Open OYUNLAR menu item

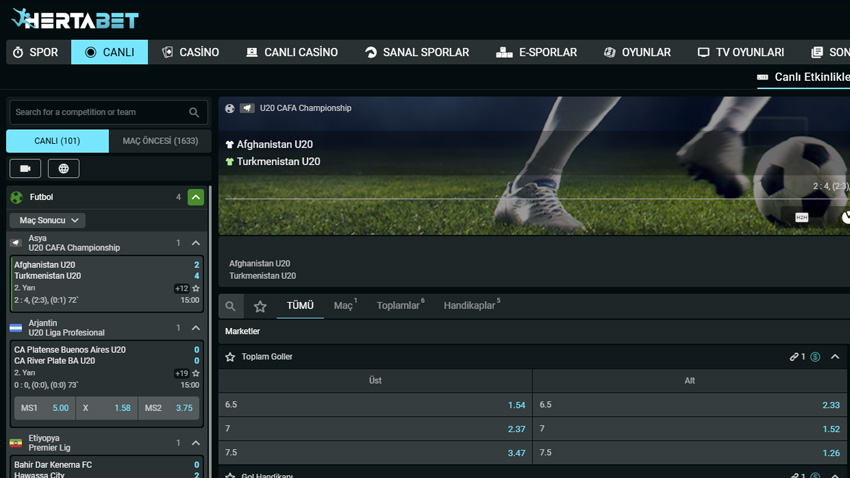(637, 52)
